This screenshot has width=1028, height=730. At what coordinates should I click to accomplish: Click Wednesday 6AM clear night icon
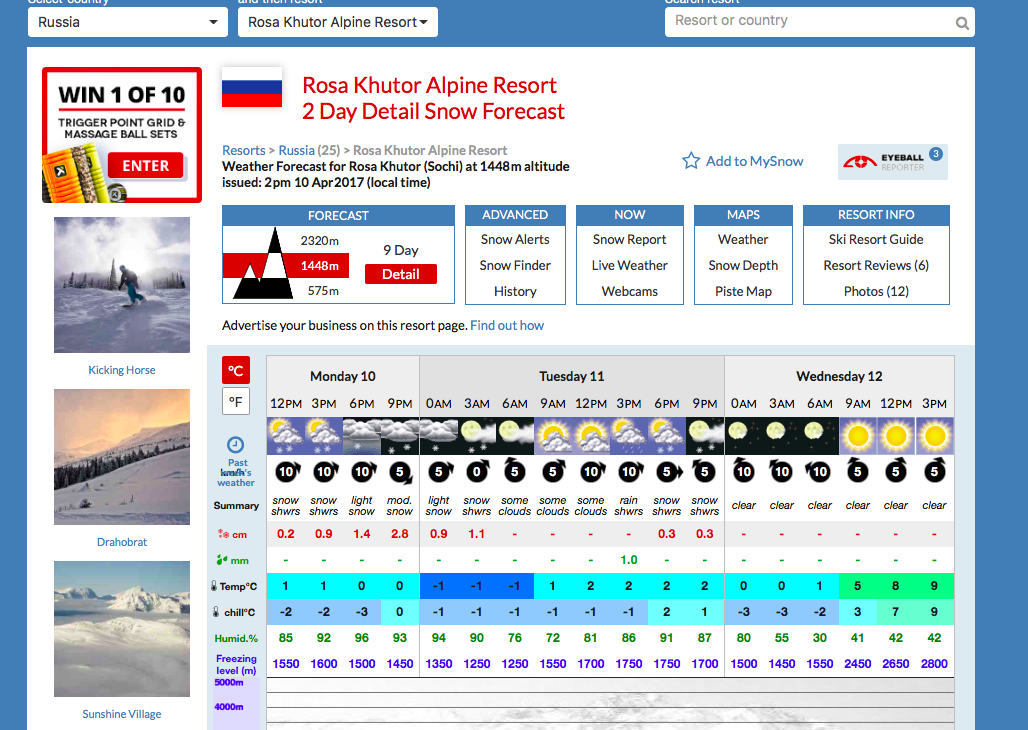pyautogui.click(x=820, y=436)
